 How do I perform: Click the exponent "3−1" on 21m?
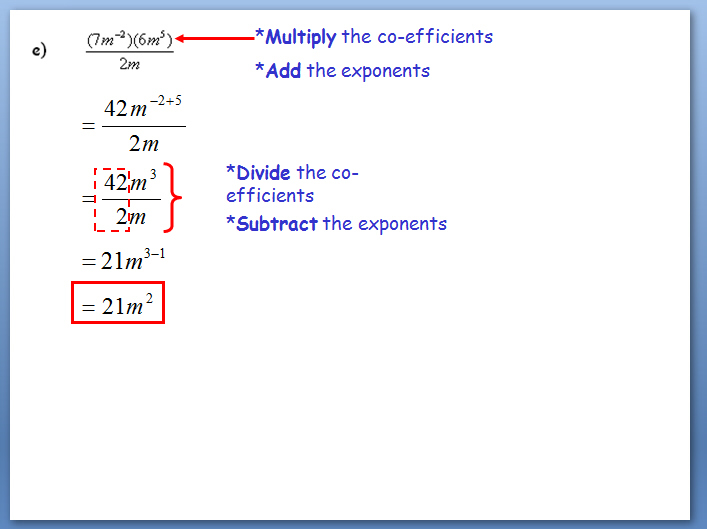[153, 254]
